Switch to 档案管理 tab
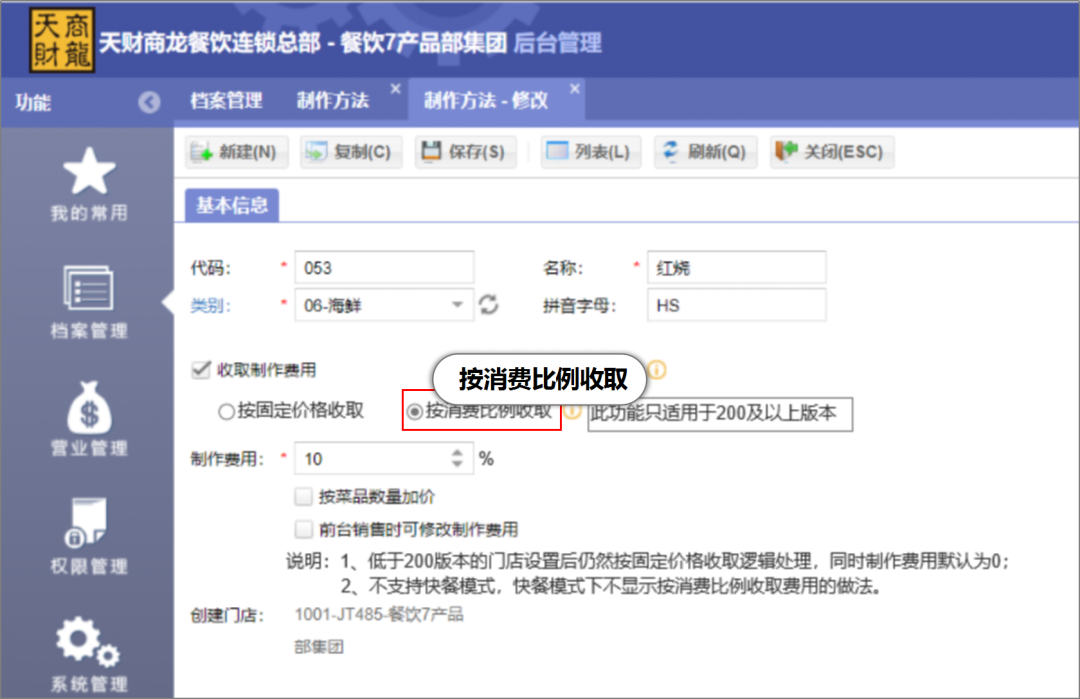The image size is (1080, 699). (x=226, y=101)
